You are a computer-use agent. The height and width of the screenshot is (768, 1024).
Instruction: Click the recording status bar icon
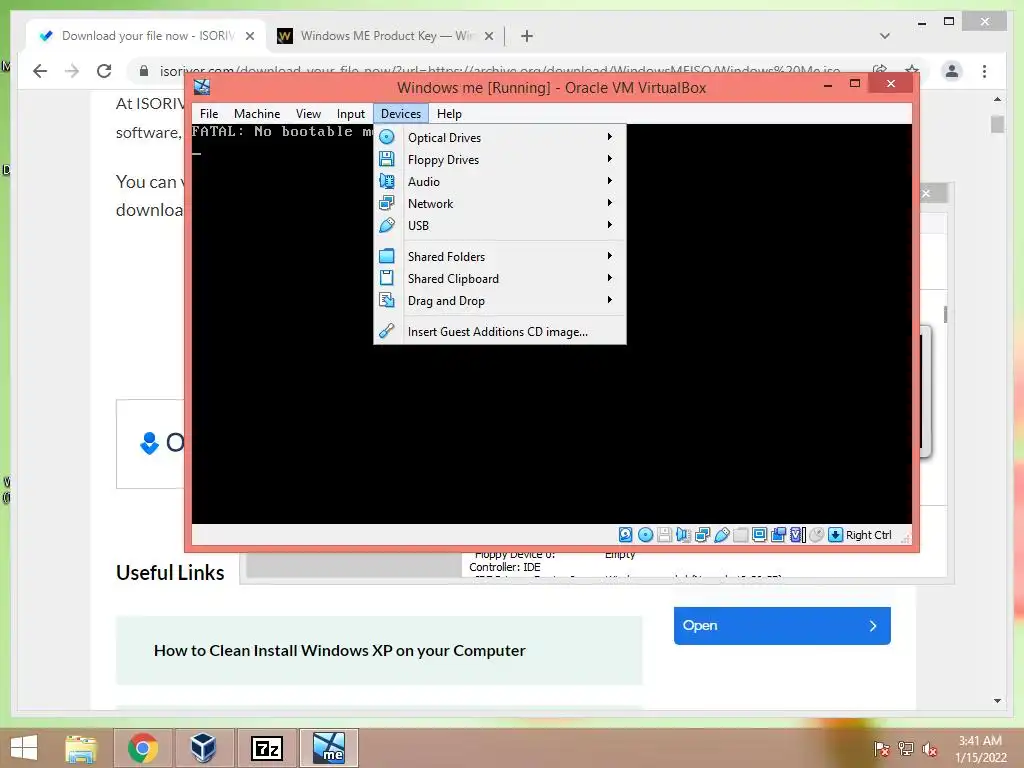778,535
